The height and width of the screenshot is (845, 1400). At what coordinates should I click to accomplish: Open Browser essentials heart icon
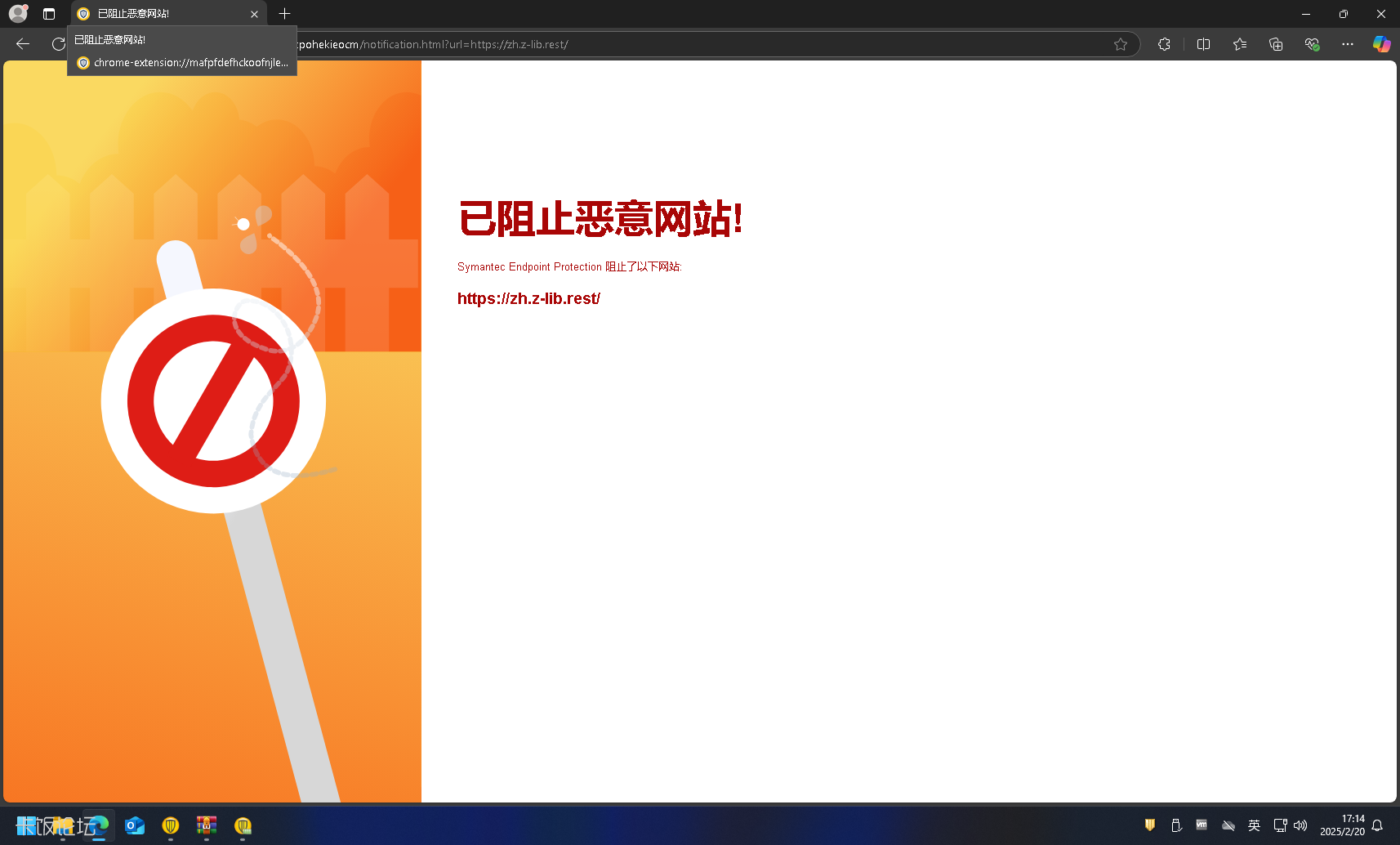1312,44
